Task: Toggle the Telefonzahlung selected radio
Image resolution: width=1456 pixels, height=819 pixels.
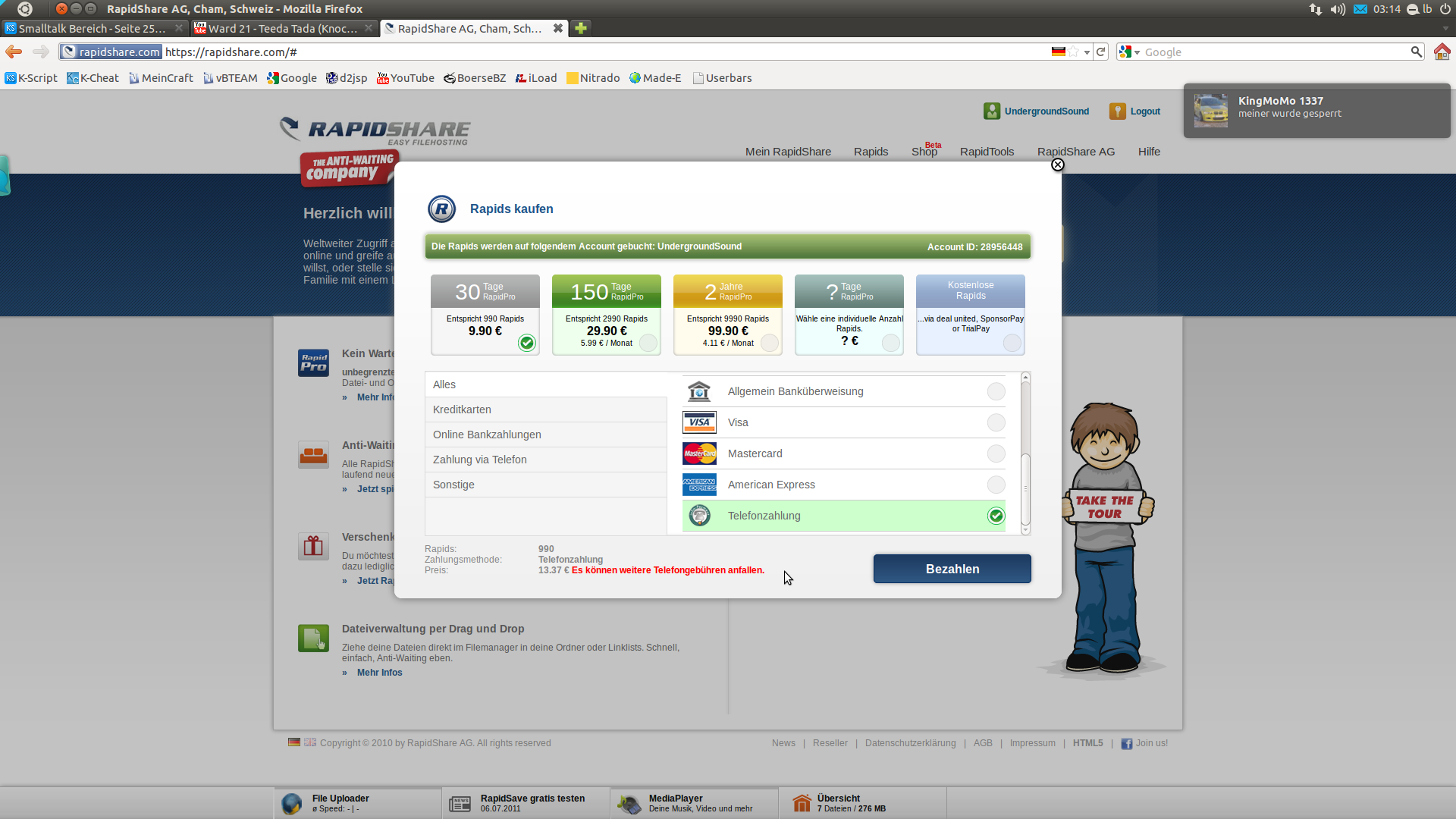Action: click(x=996, y=516)
